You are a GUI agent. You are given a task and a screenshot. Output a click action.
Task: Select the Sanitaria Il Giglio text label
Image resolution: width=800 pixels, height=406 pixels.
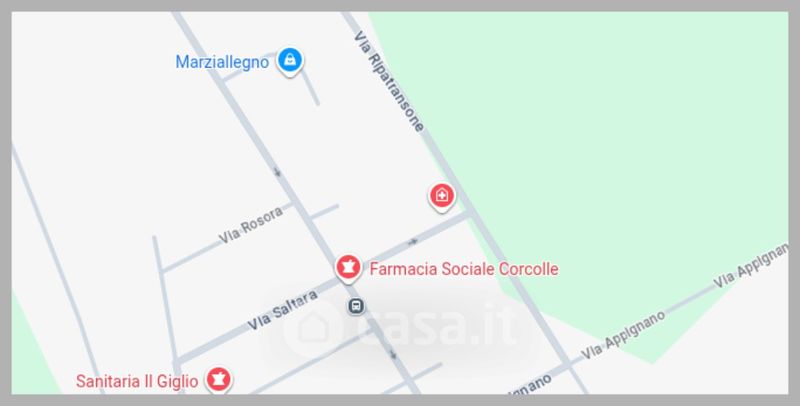pyautogui.click(x=137, y=381)
